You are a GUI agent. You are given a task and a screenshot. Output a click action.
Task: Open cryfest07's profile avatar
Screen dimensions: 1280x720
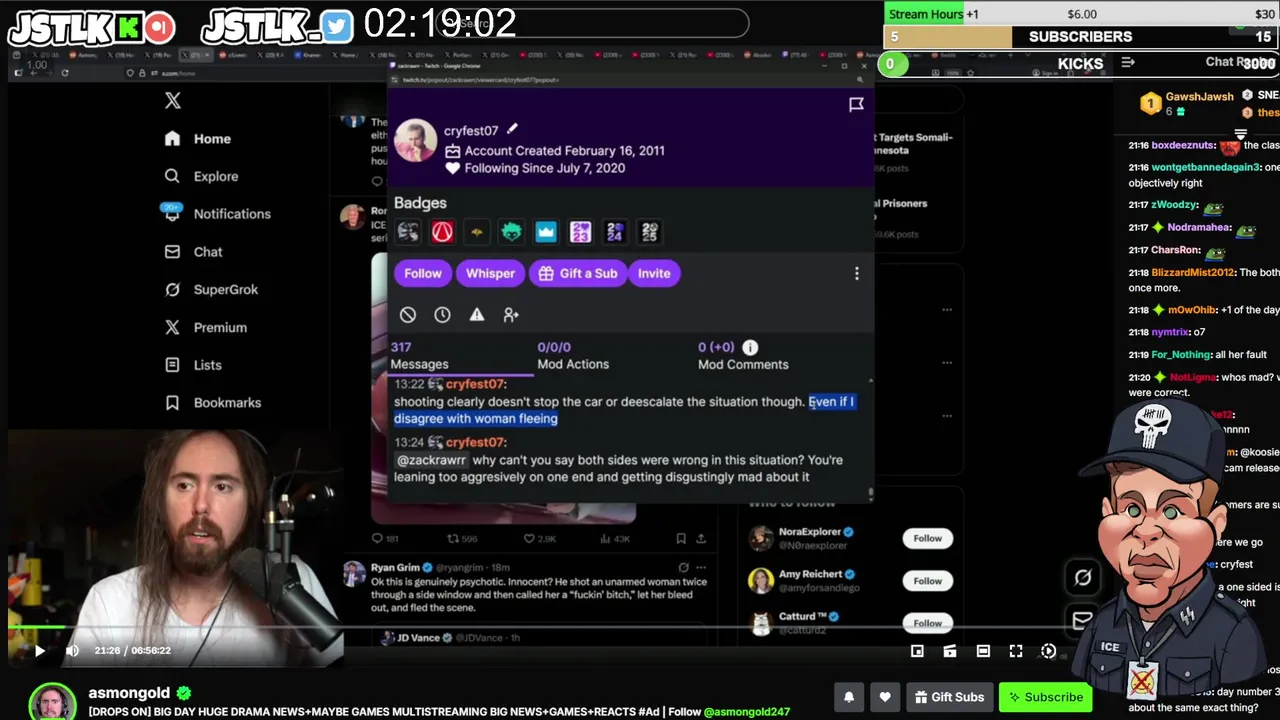(415, 141)
